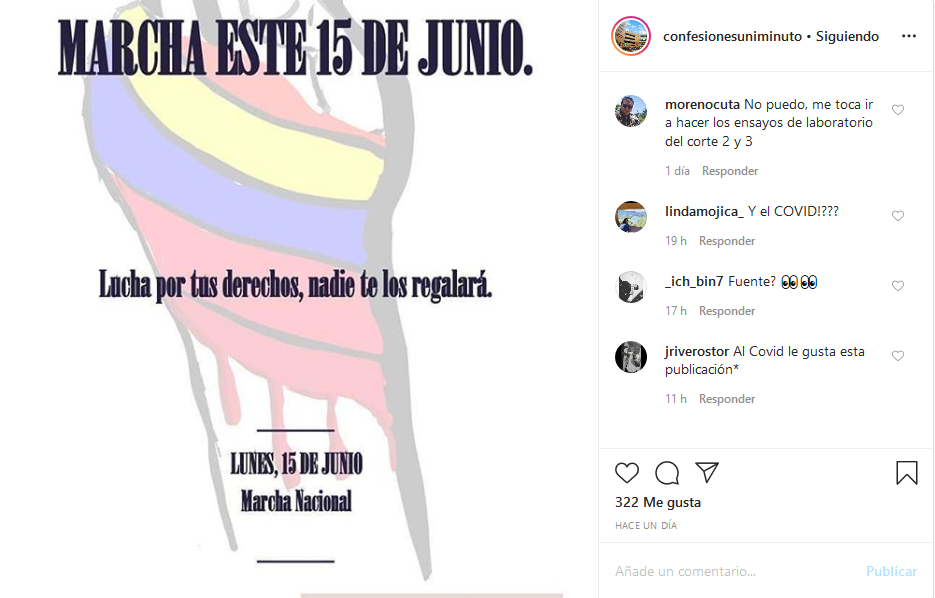View the 322 Me gusta likes list
The height and width of the screenshot is (598, 935).
(658, 503)
